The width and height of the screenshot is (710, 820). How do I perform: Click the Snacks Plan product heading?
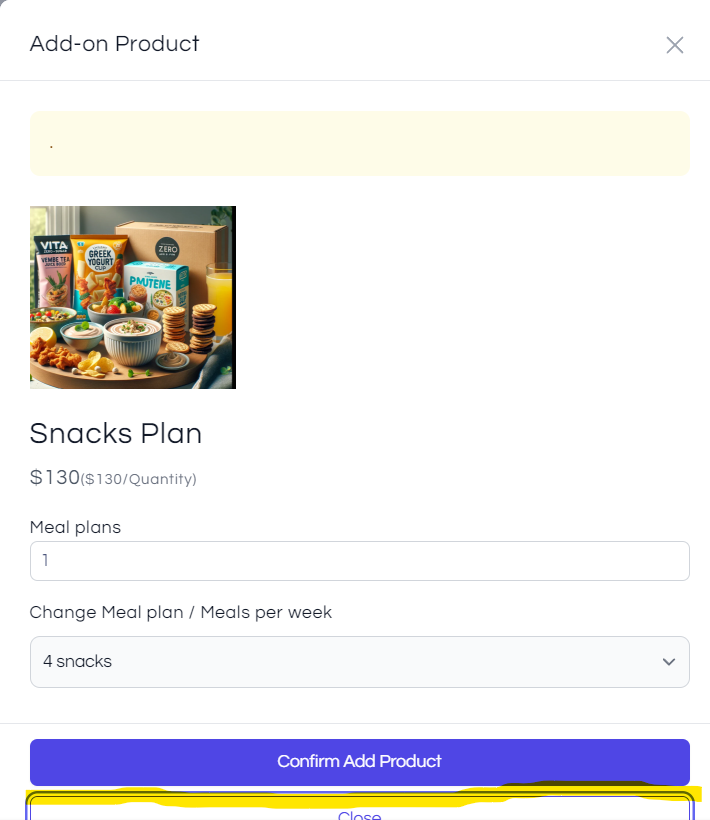116,433
